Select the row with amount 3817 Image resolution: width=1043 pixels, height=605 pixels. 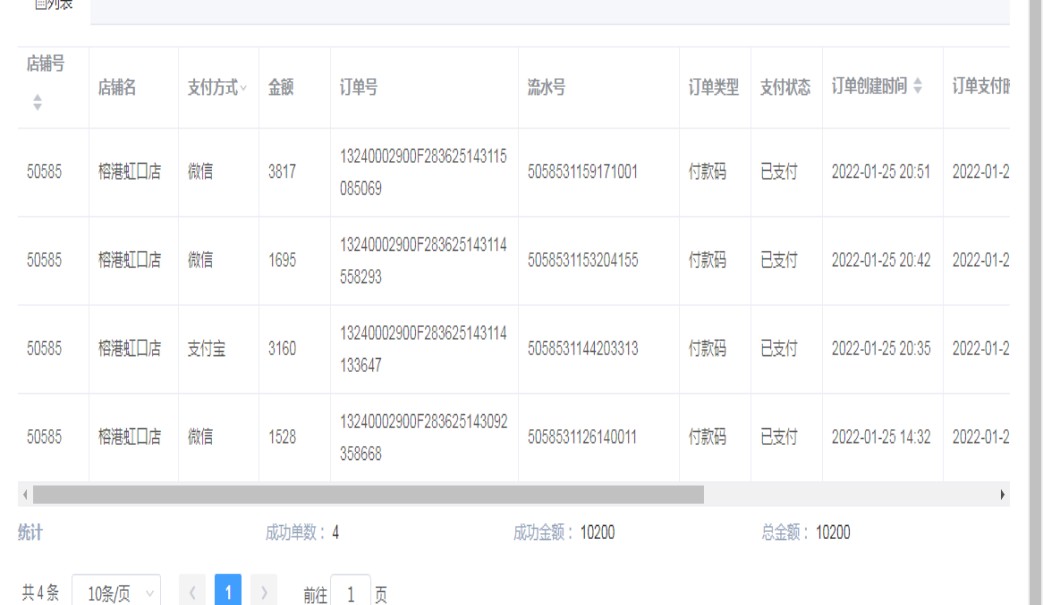click(281, 172)
